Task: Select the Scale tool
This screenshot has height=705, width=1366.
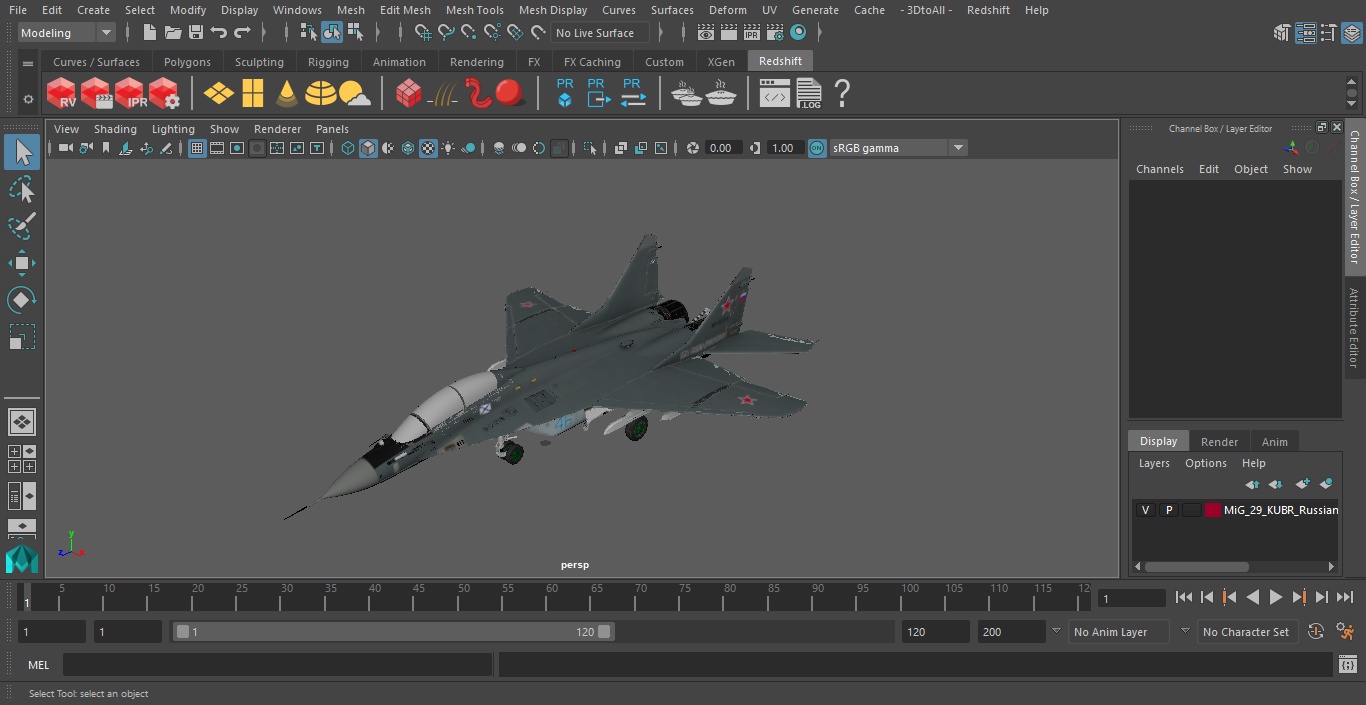Action: tap(22, 337)
